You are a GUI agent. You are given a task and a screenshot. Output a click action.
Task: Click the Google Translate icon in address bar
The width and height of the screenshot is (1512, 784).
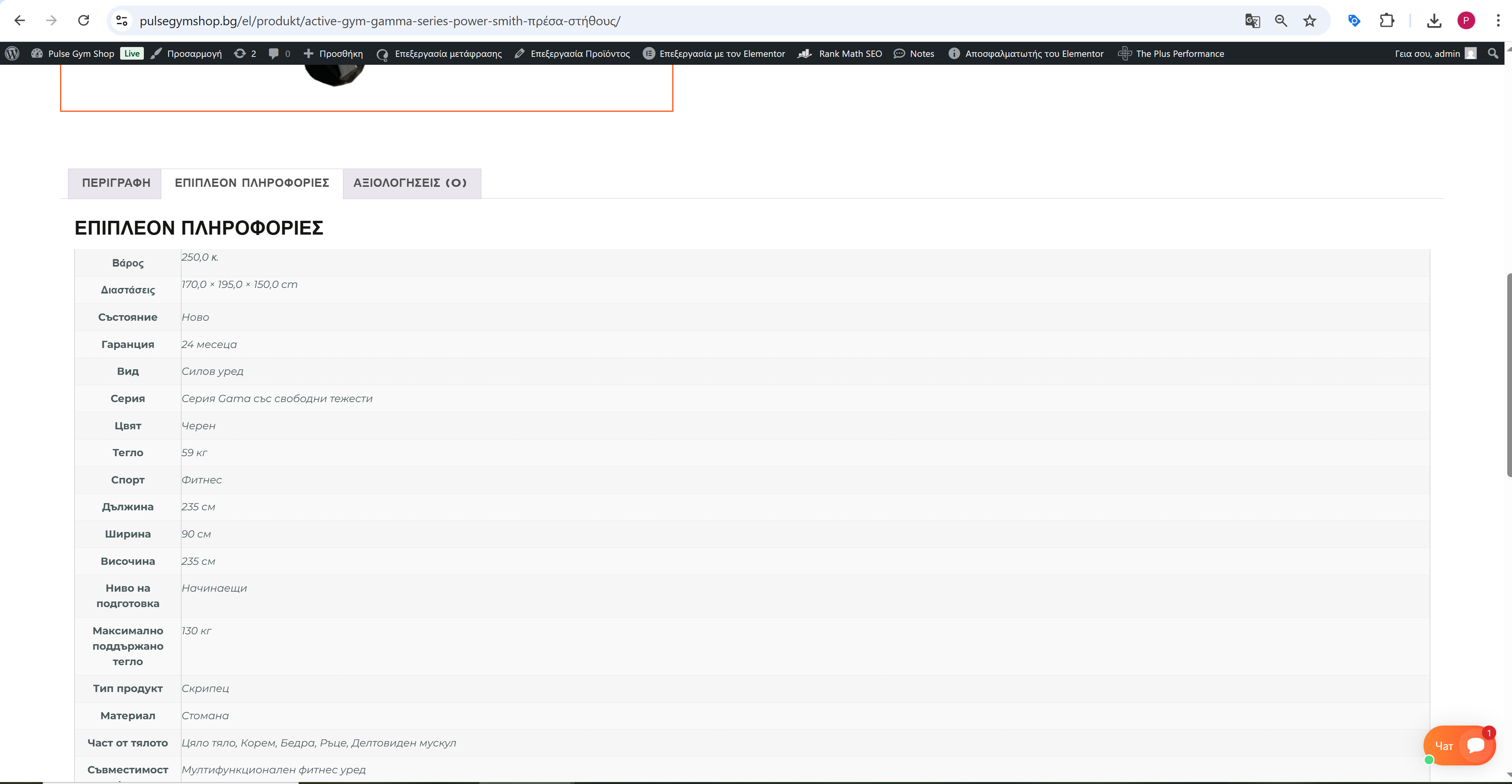1252,21
